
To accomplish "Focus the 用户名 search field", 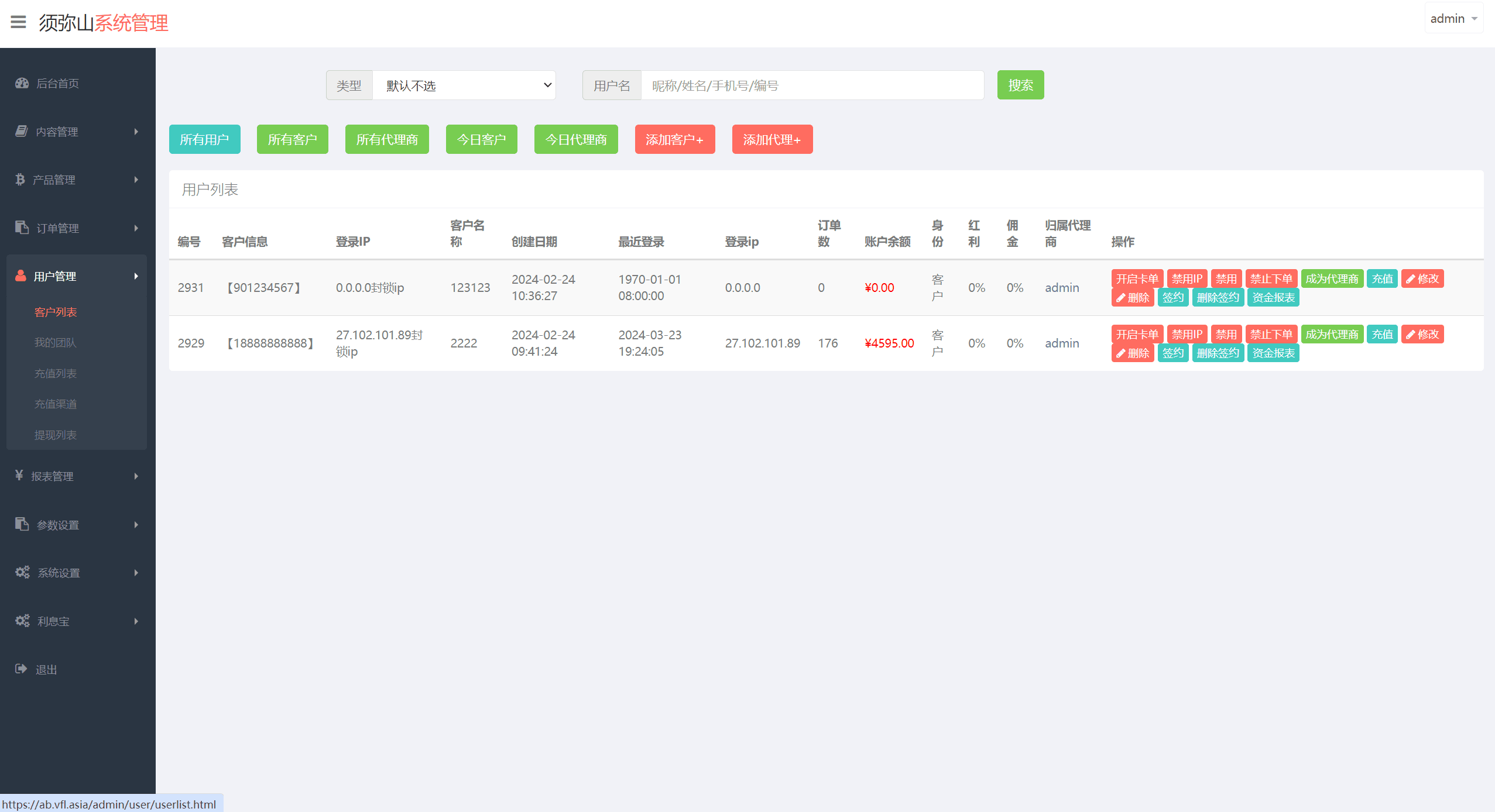I will click(x=812, y=85).
